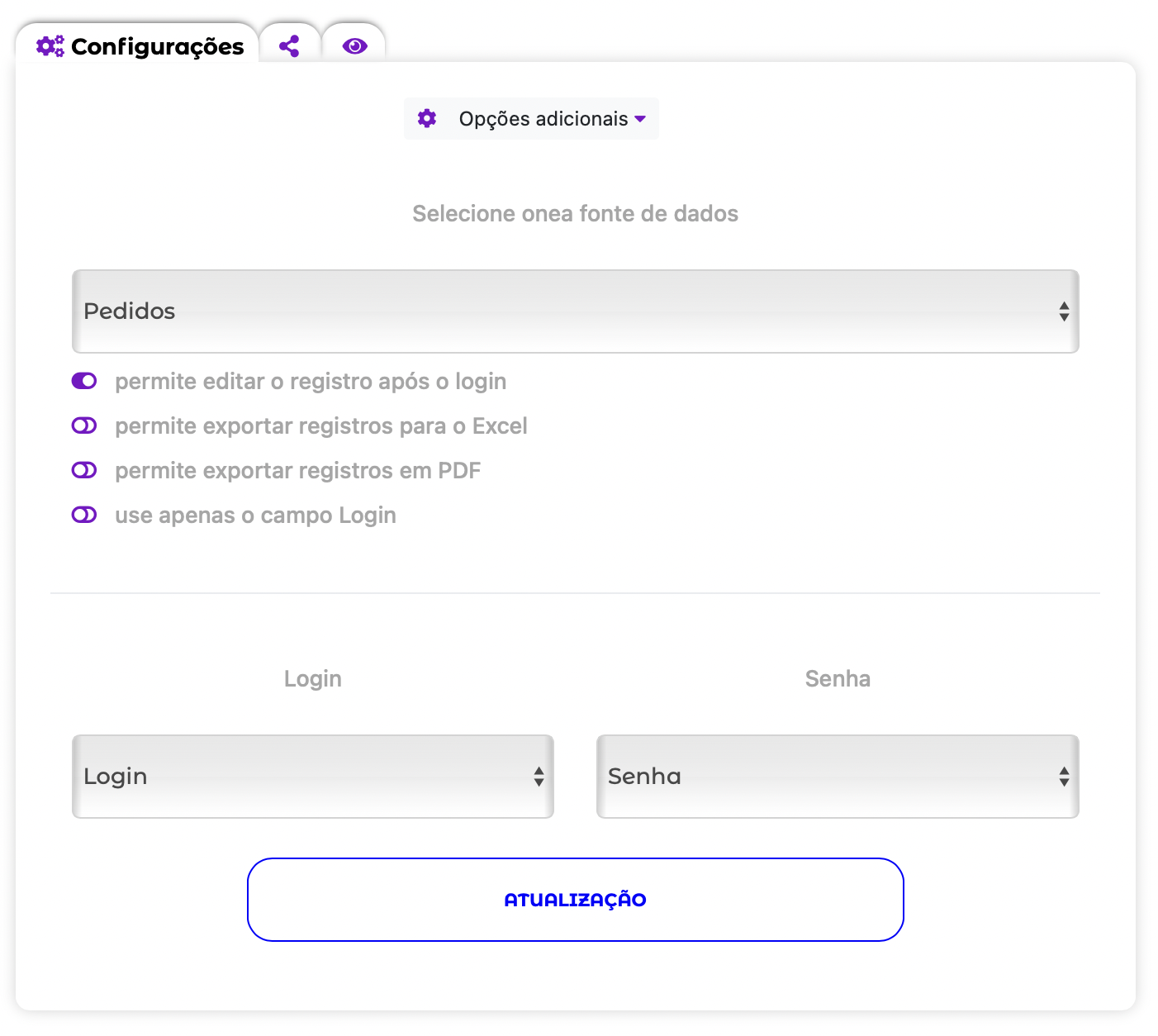Screen dimensions: 1158x1036
Task: Click the ATUALIZAÇÃO button
Action: pos(576,900)
